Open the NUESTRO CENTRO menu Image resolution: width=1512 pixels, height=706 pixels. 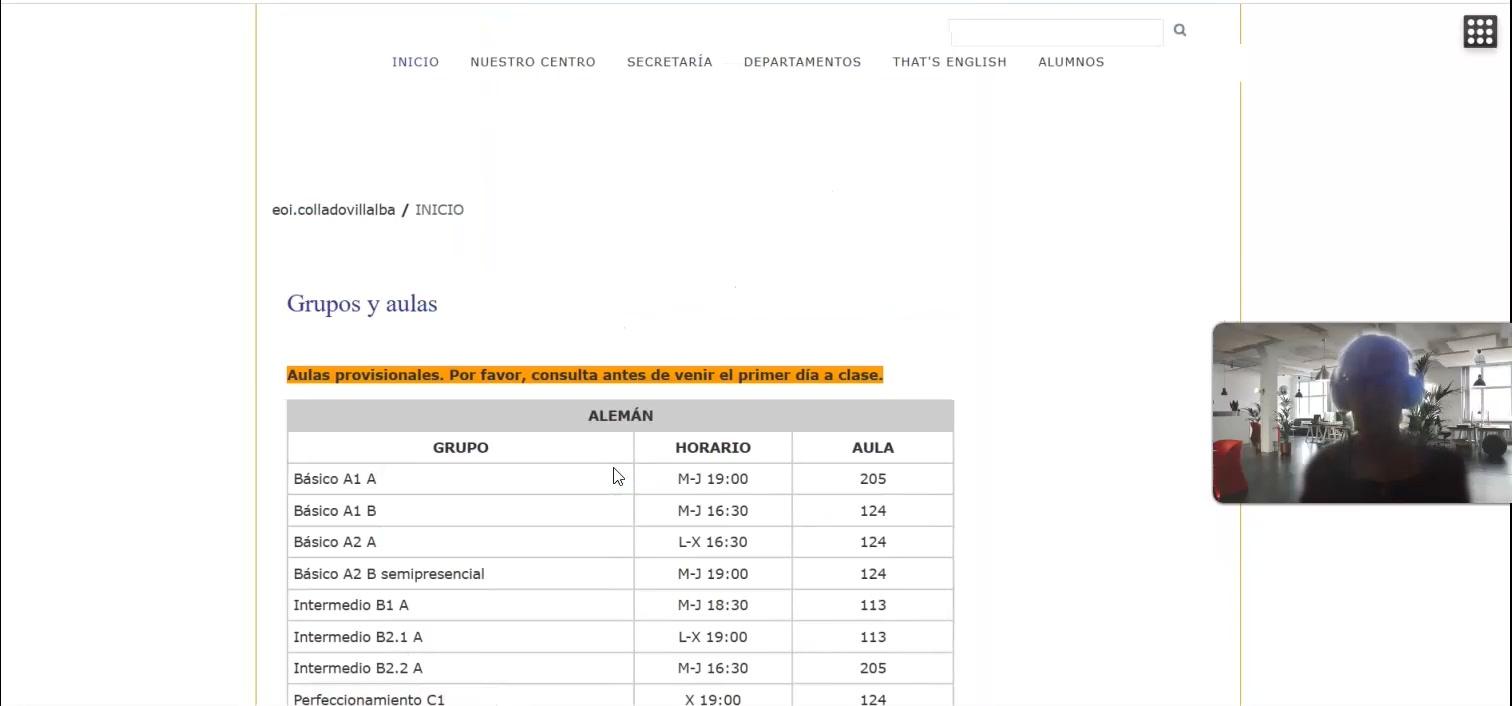[533, 62]
